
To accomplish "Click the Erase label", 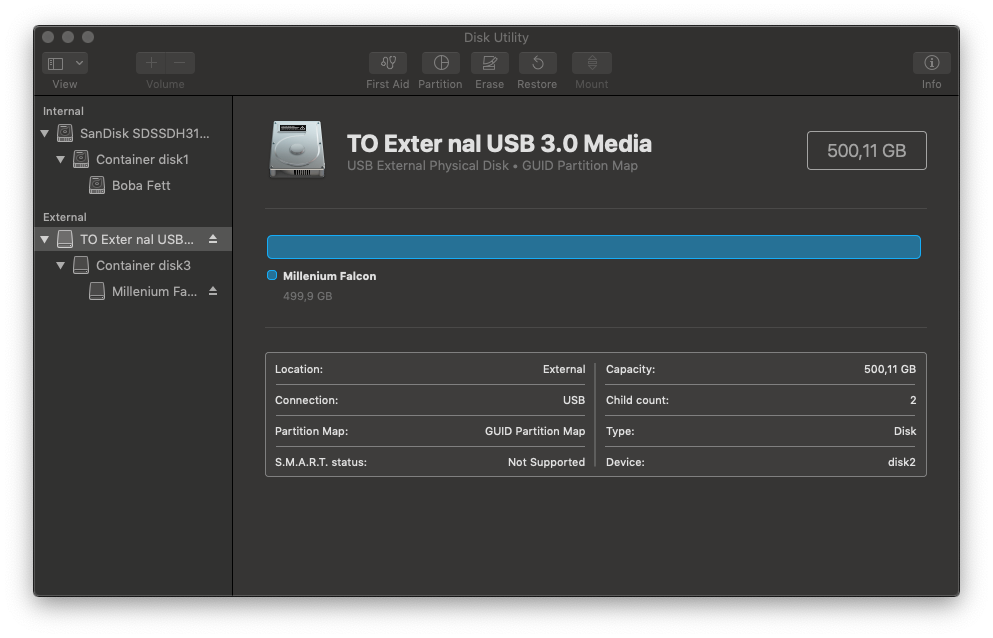I will pos(490,84).
